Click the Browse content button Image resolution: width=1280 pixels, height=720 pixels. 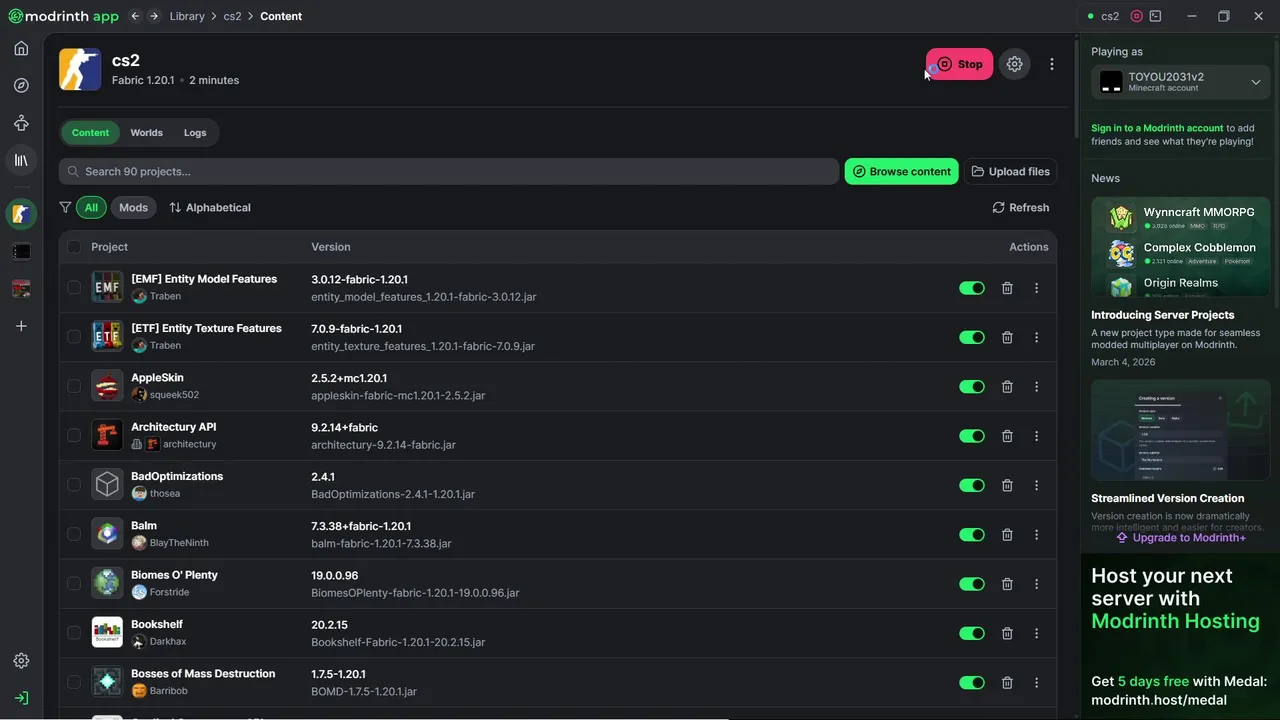click(901, 172)
